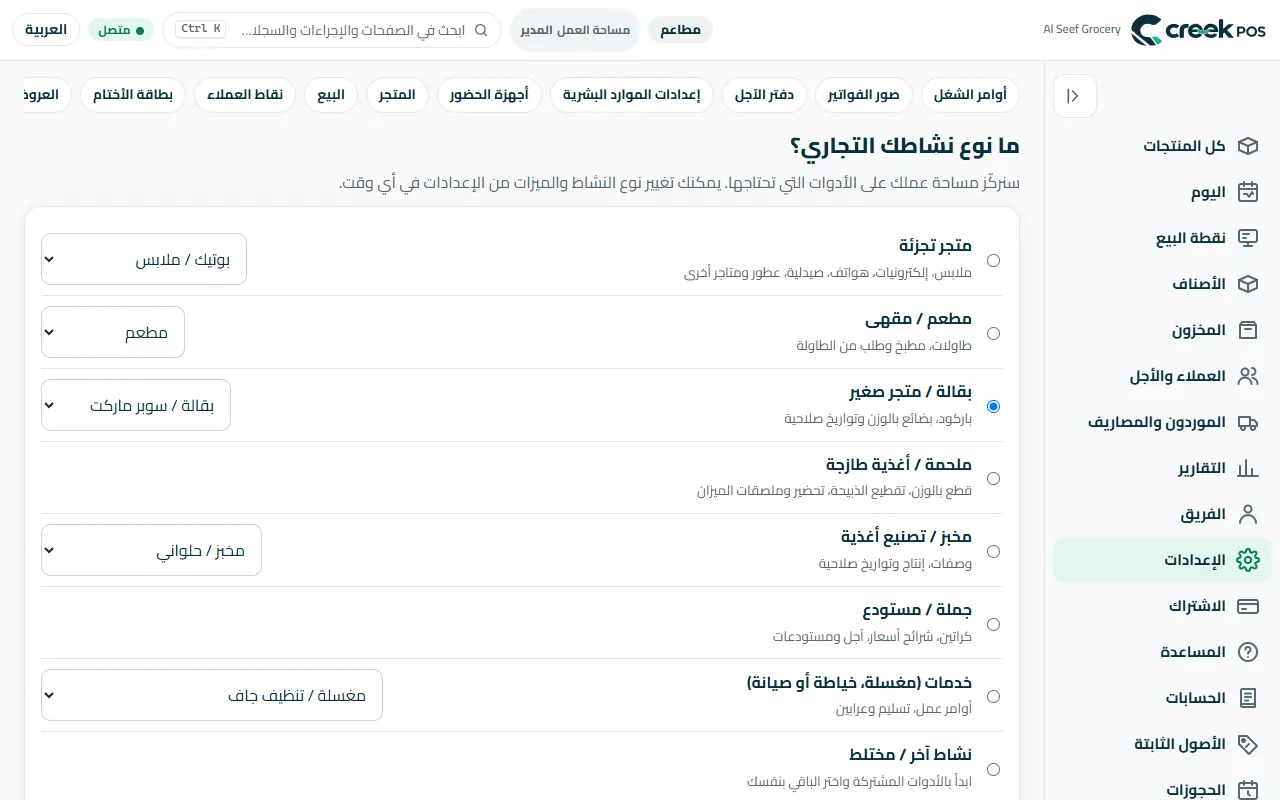The image size is (1280, 800).
Task: Open the Manager Workspace (مساحة العمل المدير) button
Action: click(575, 30)
